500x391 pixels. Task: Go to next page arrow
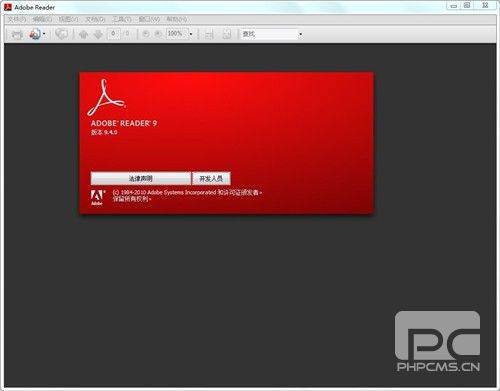point(98,34)
